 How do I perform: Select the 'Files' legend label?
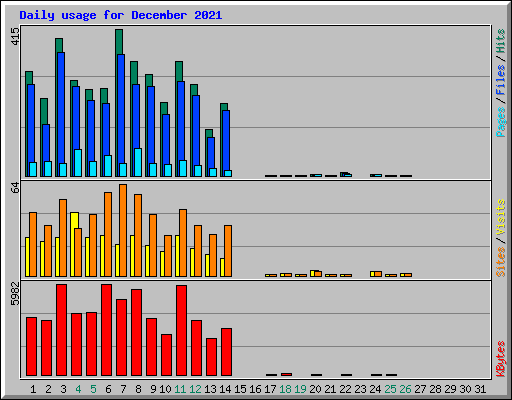click(500, 80)
